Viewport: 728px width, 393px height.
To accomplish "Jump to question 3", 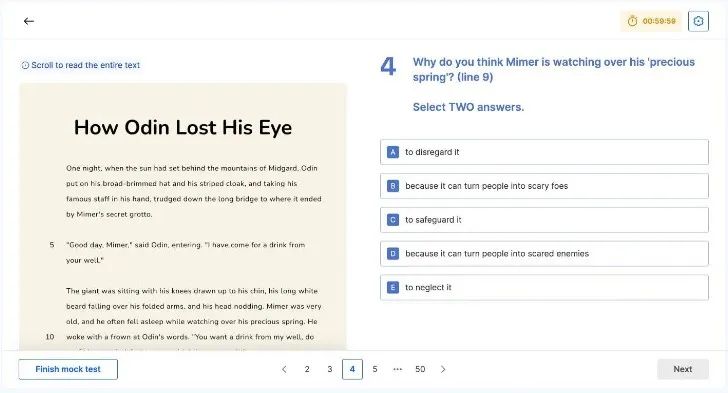I will click(330, 369).
